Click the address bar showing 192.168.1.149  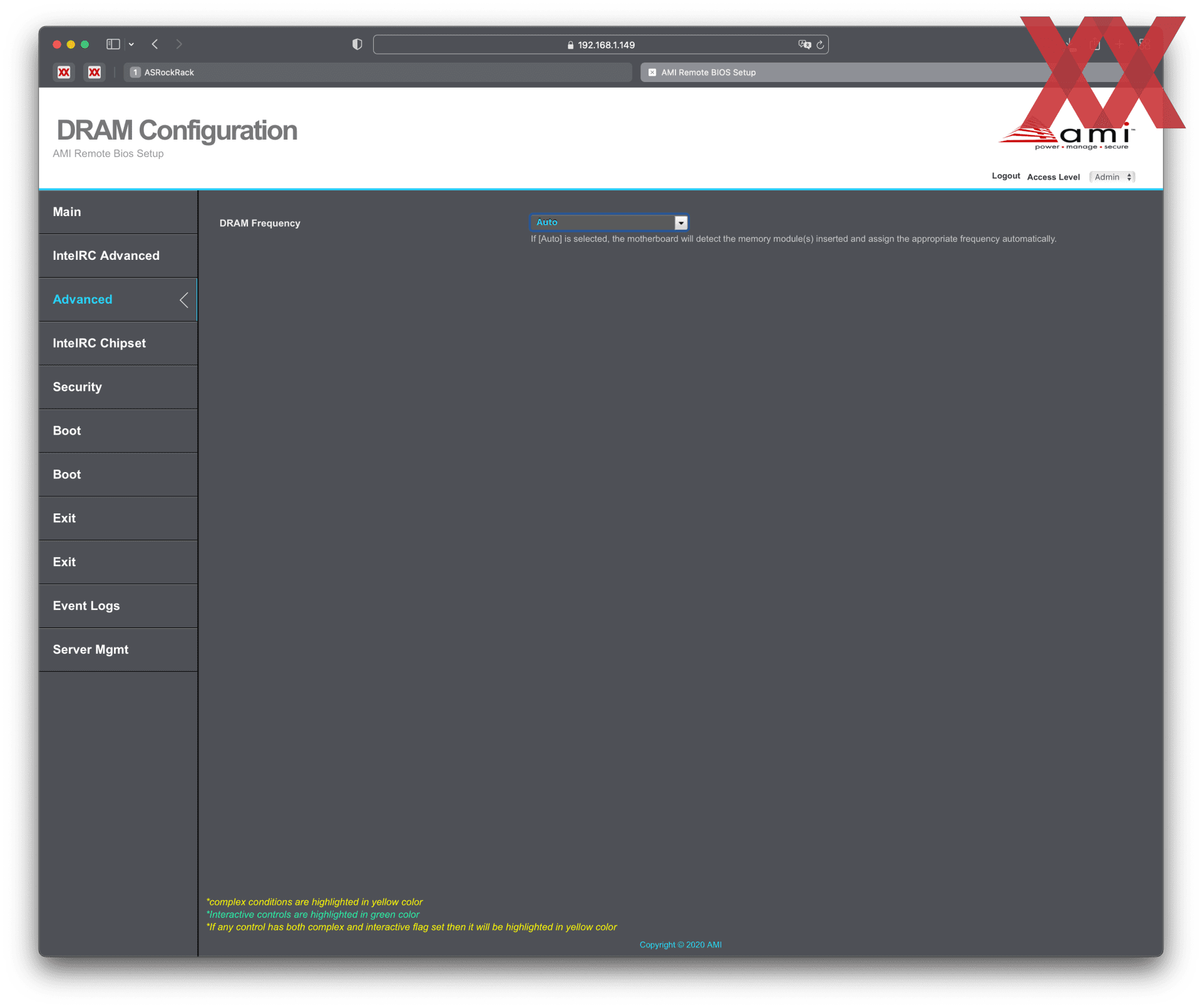pos(600,45)
